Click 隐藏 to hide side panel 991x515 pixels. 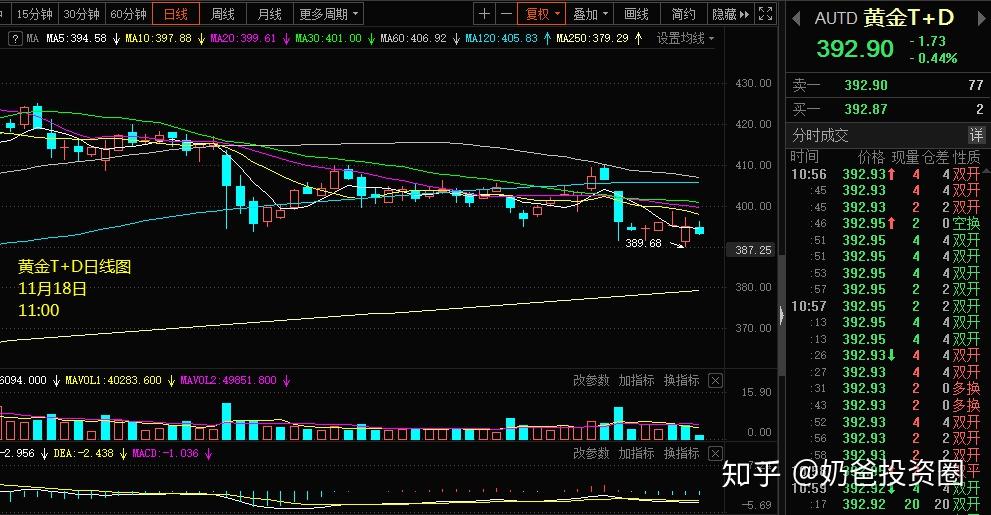[x=730, y=14]
